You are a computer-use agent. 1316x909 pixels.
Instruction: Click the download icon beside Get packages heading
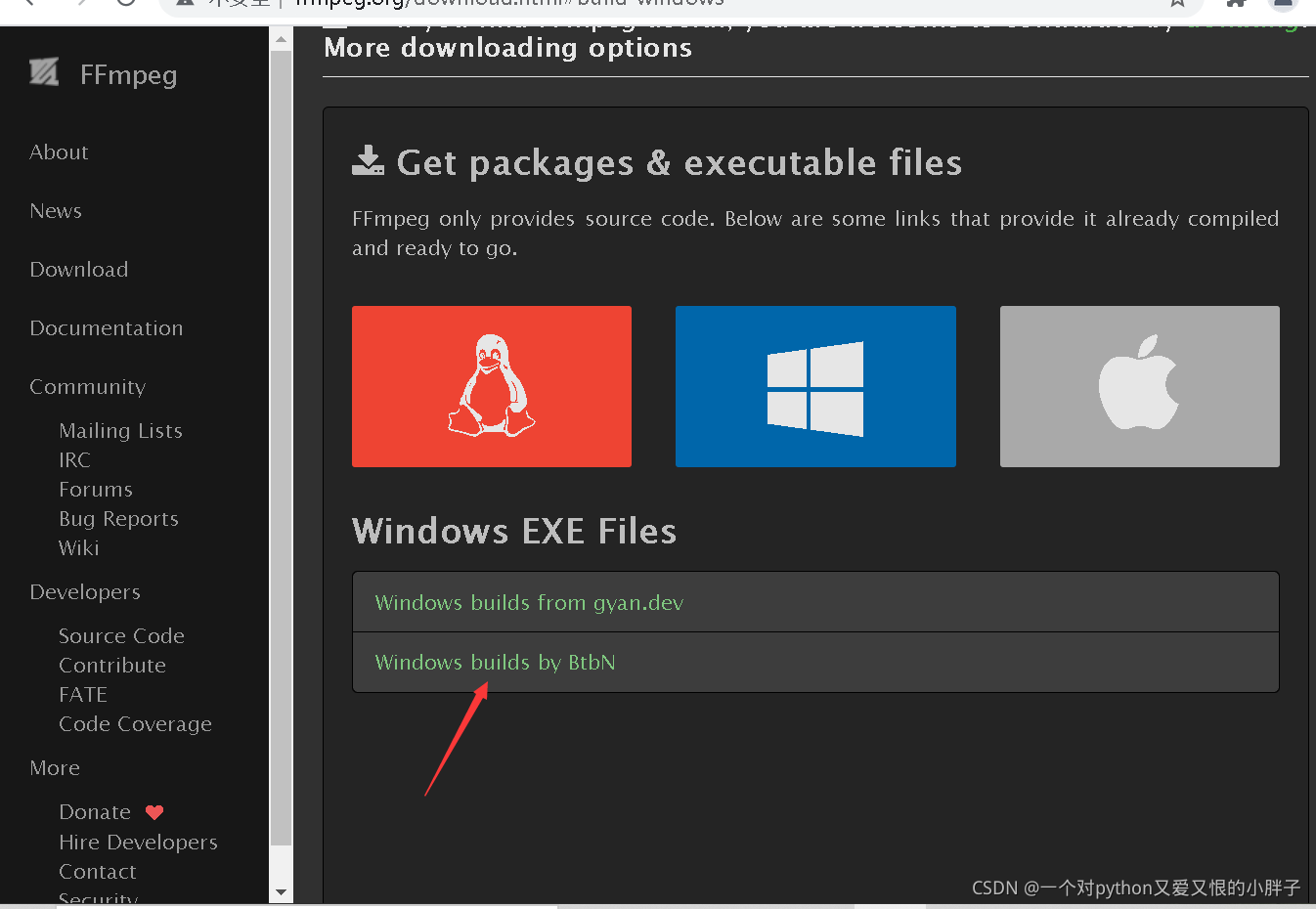pyautogui.click(x=368, y=160)
